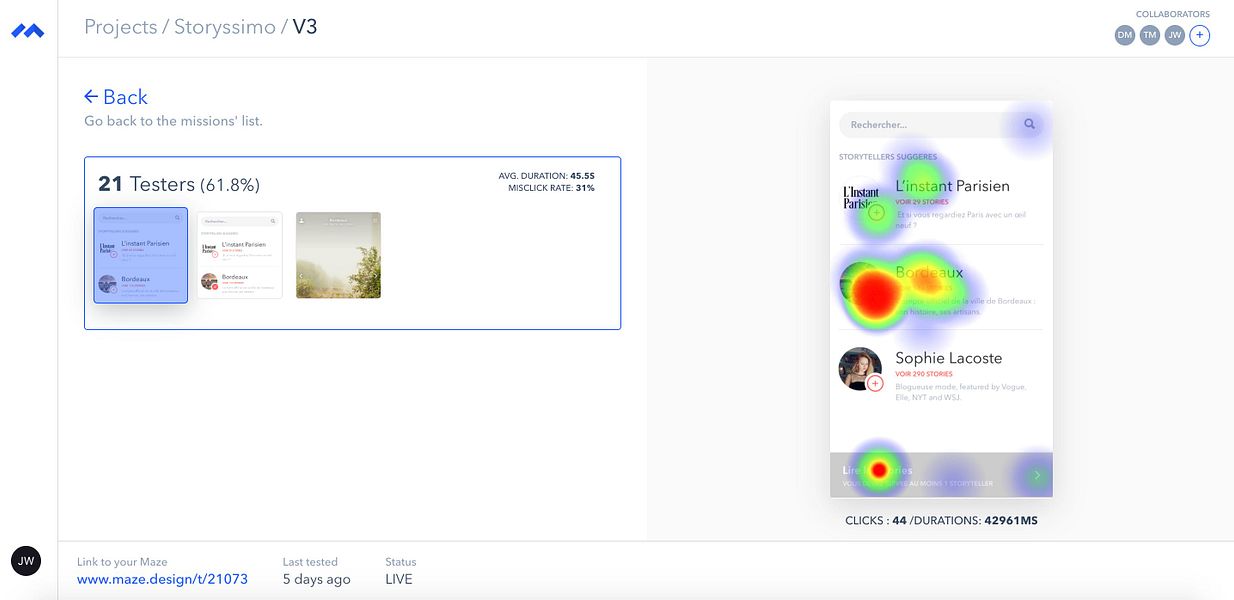The image size is (1234, 600).
Task: Click the 5 days ago last tested text
Action: pos(317,579)
